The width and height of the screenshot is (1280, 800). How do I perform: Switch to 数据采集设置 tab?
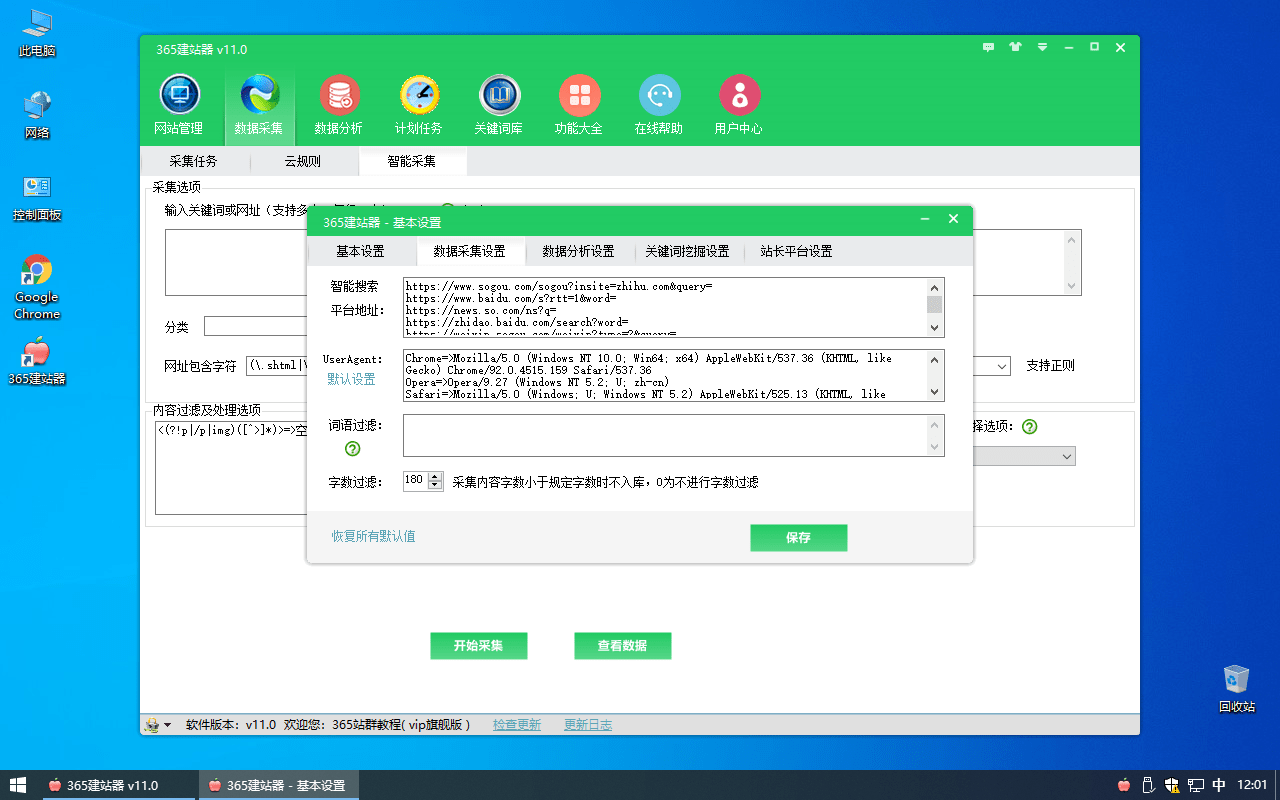[469, 251]
